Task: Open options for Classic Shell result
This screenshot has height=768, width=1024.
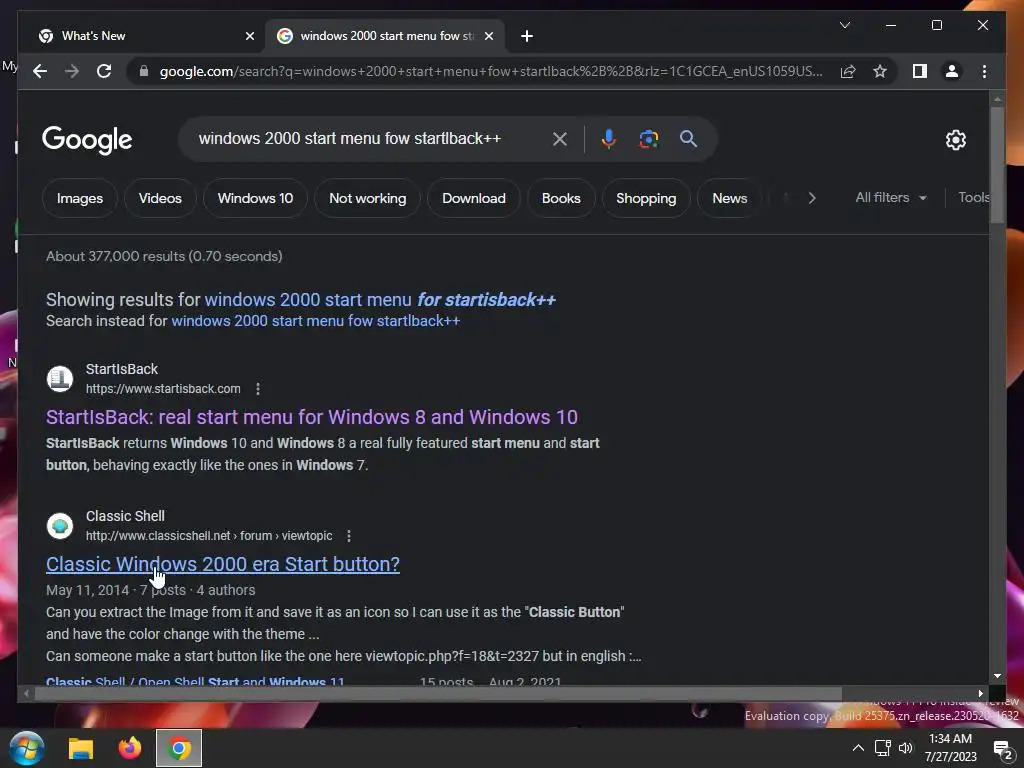Action: pyautogui.click(x=349, y=536)
